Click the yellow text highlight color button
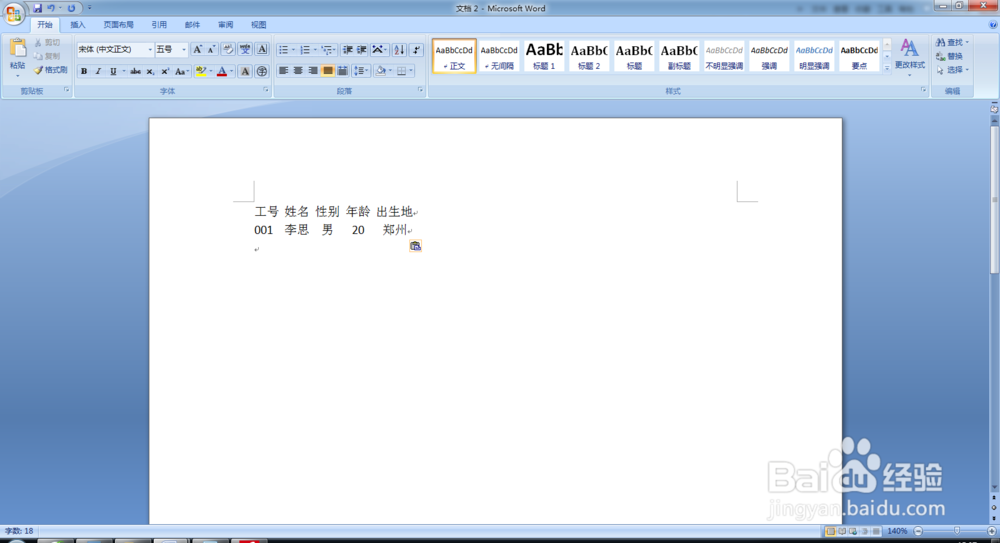The width and height of the screenshot is (1000, 543). click(x=201, y=71)
